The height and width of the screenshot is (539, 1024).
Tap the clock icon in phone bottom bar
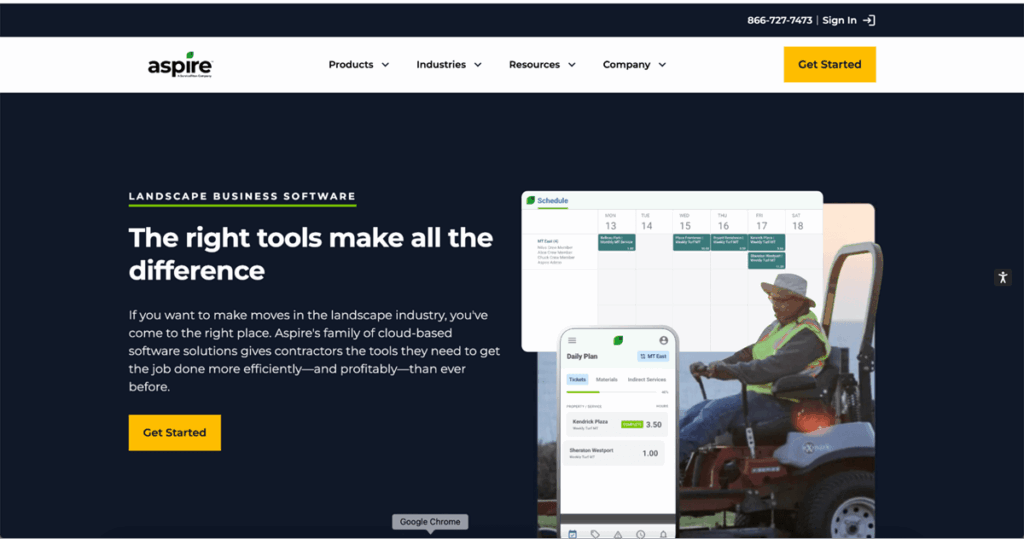point(640,534)
